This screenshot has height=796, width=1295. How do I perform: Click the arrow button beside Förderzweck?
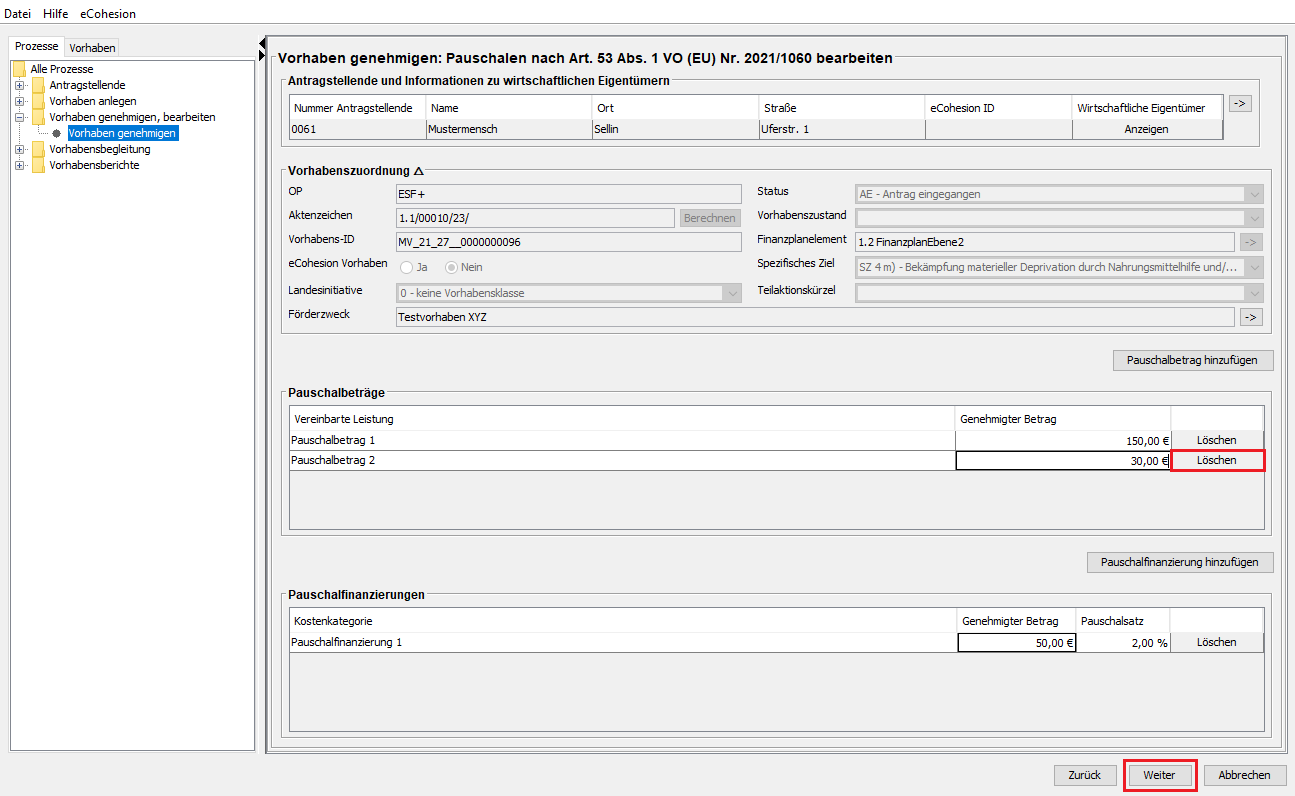pos(1251,317)
